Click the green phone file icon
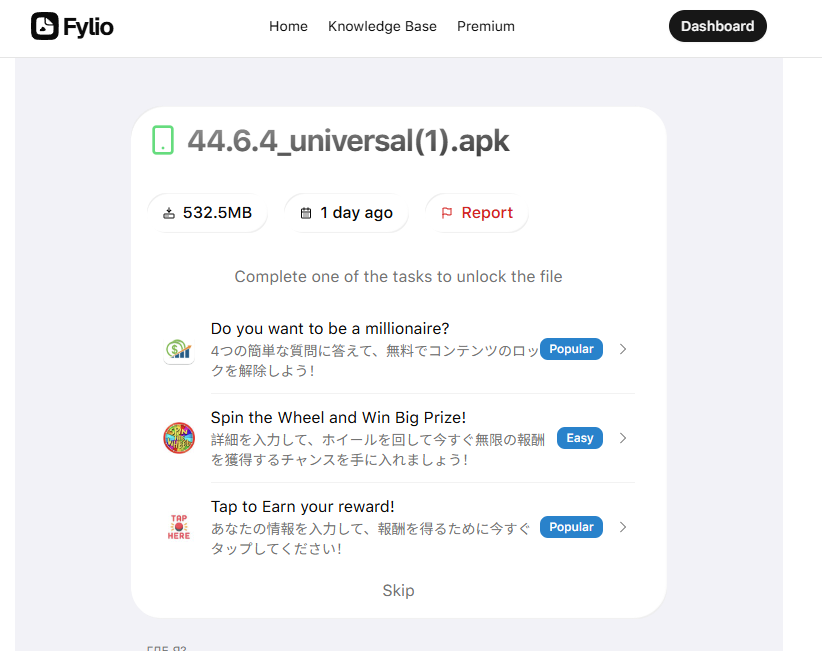Screen dimensions: 822x651 [x=162, y=141]
